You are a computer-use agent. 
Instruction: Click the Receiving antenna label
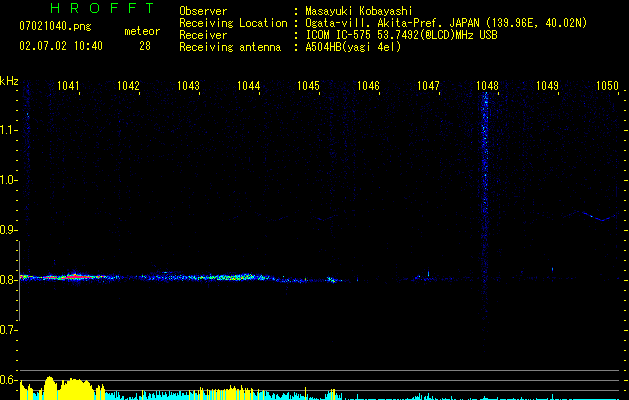230,47
